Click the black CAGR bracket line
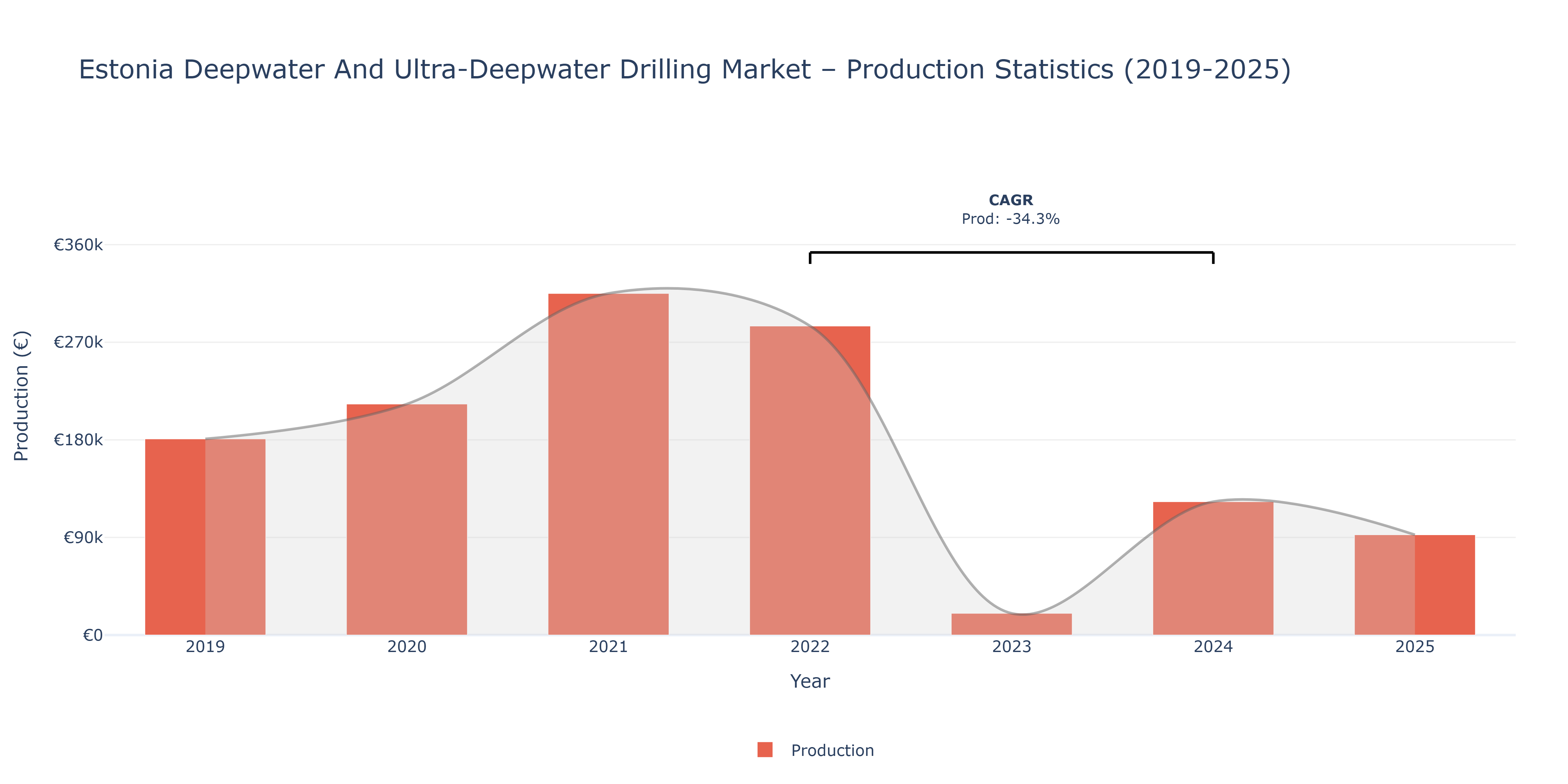This screenshot has height=784, width=1568. [1011, 253]
